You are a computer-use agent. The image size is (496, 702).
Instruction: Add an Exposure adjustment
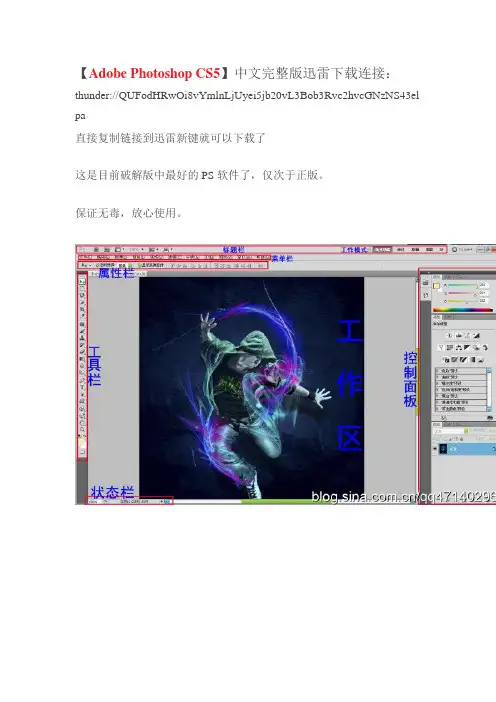click(476, 335)
